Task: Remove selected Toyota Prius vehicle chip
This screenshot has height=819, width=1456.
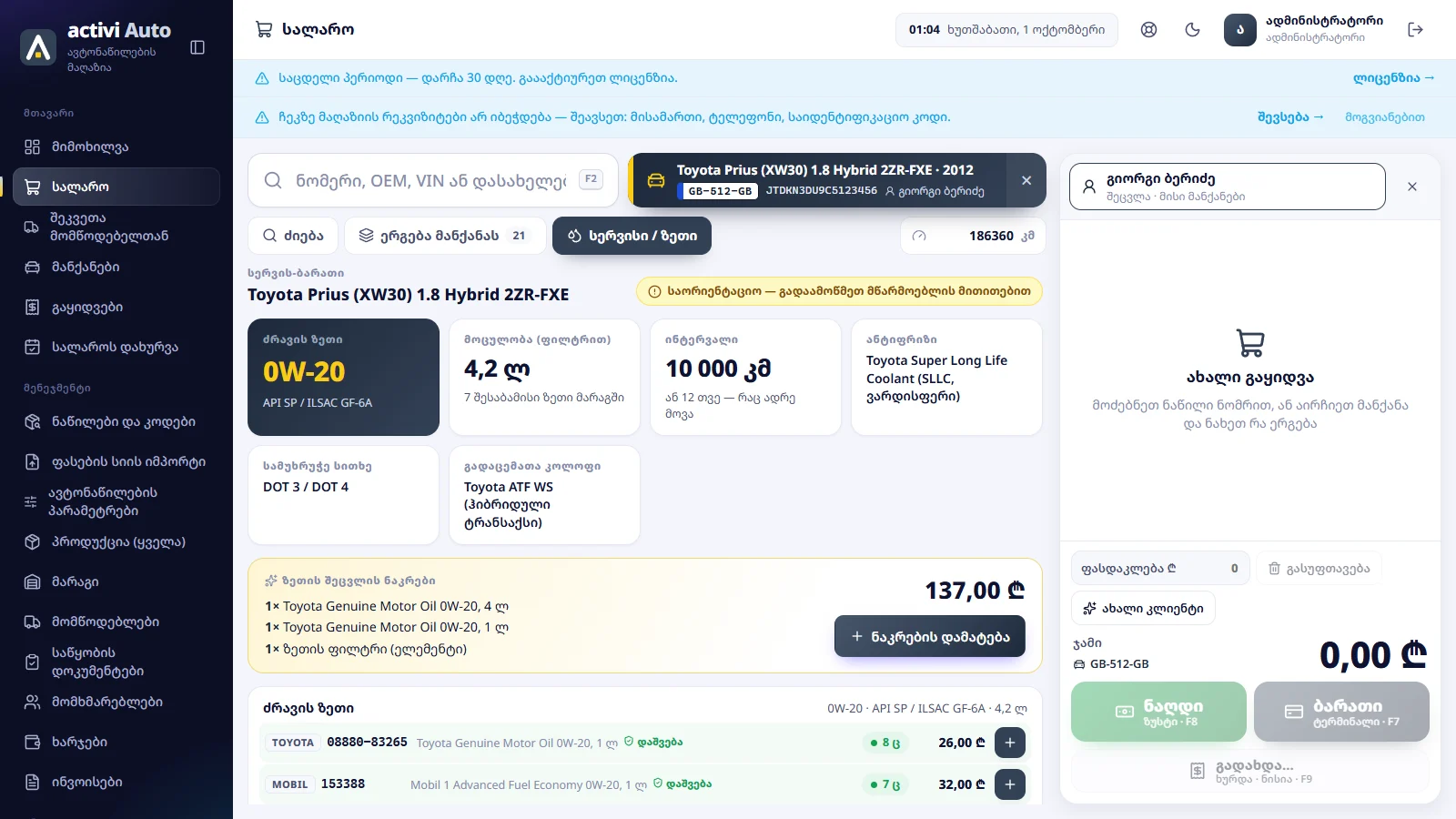Action: point(1026,180)
